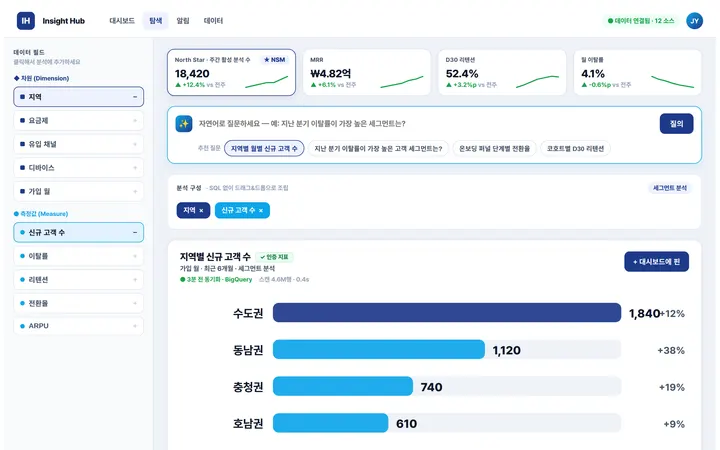Open the 월 이탈률 KPI card

coord(637,73)
